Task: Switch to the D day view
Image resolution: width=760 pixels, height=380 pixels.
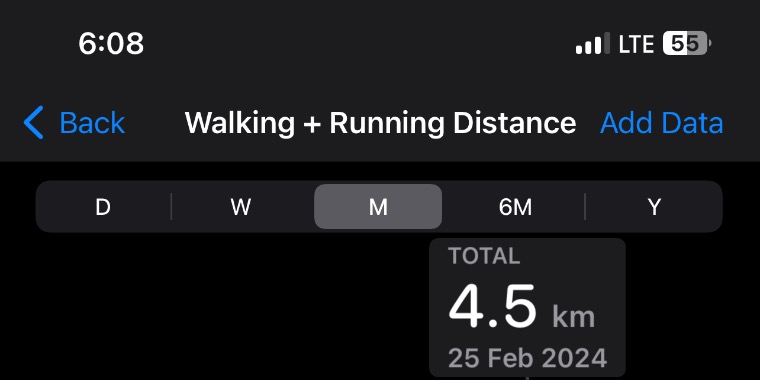Action: (103, 207)
